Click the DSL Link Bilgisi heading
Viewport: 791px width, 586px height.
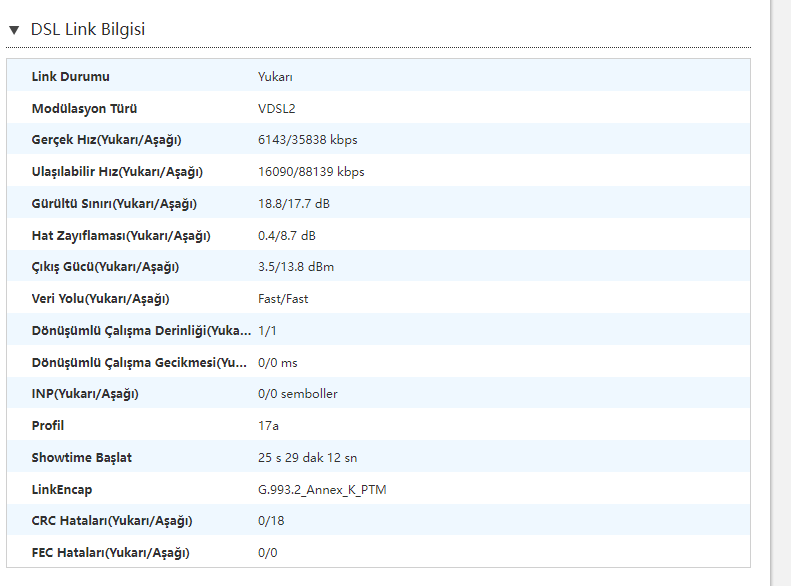click(88, 29)
